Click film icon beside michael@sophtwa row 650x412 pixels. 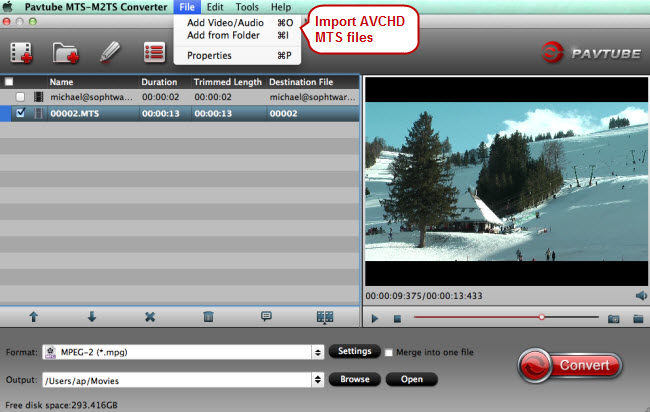point(39,97)
